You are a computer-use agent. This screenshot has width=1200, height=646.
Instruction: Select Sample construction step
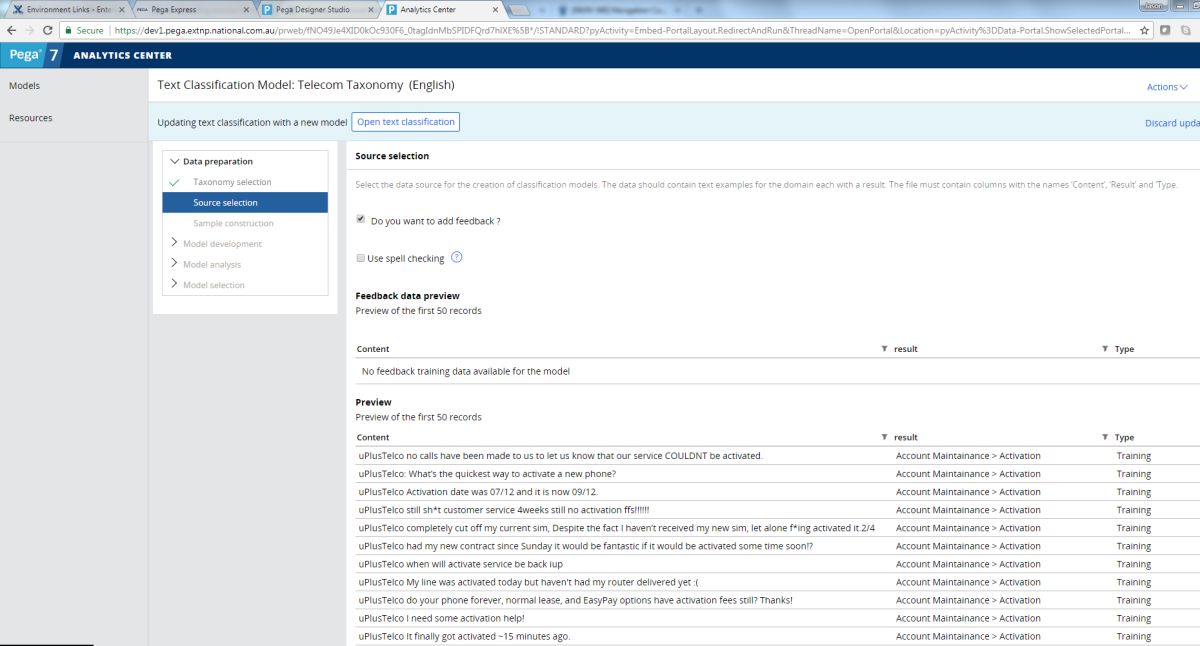coord(233,223)
